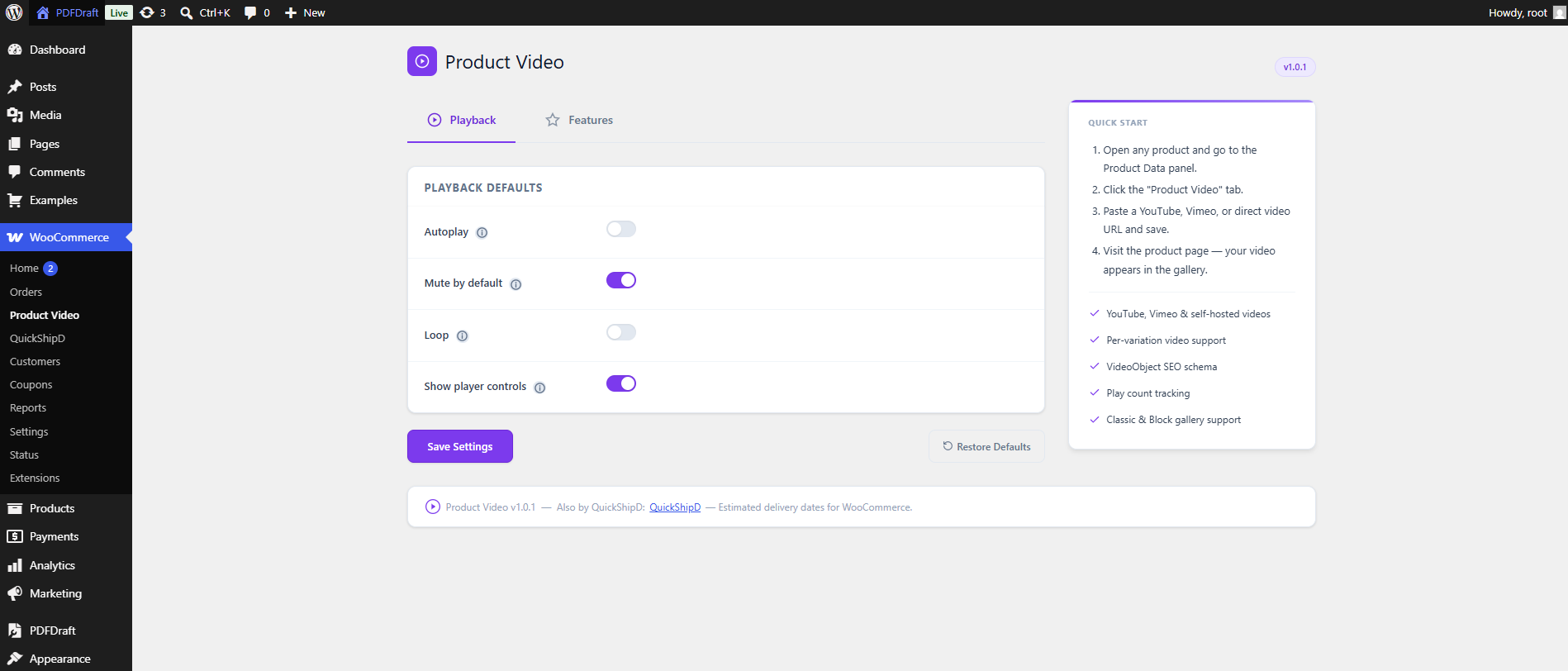The width and height of the screenshot is (1568, 671).
Task: Click the Loop info icon
Action: point(463,336)
